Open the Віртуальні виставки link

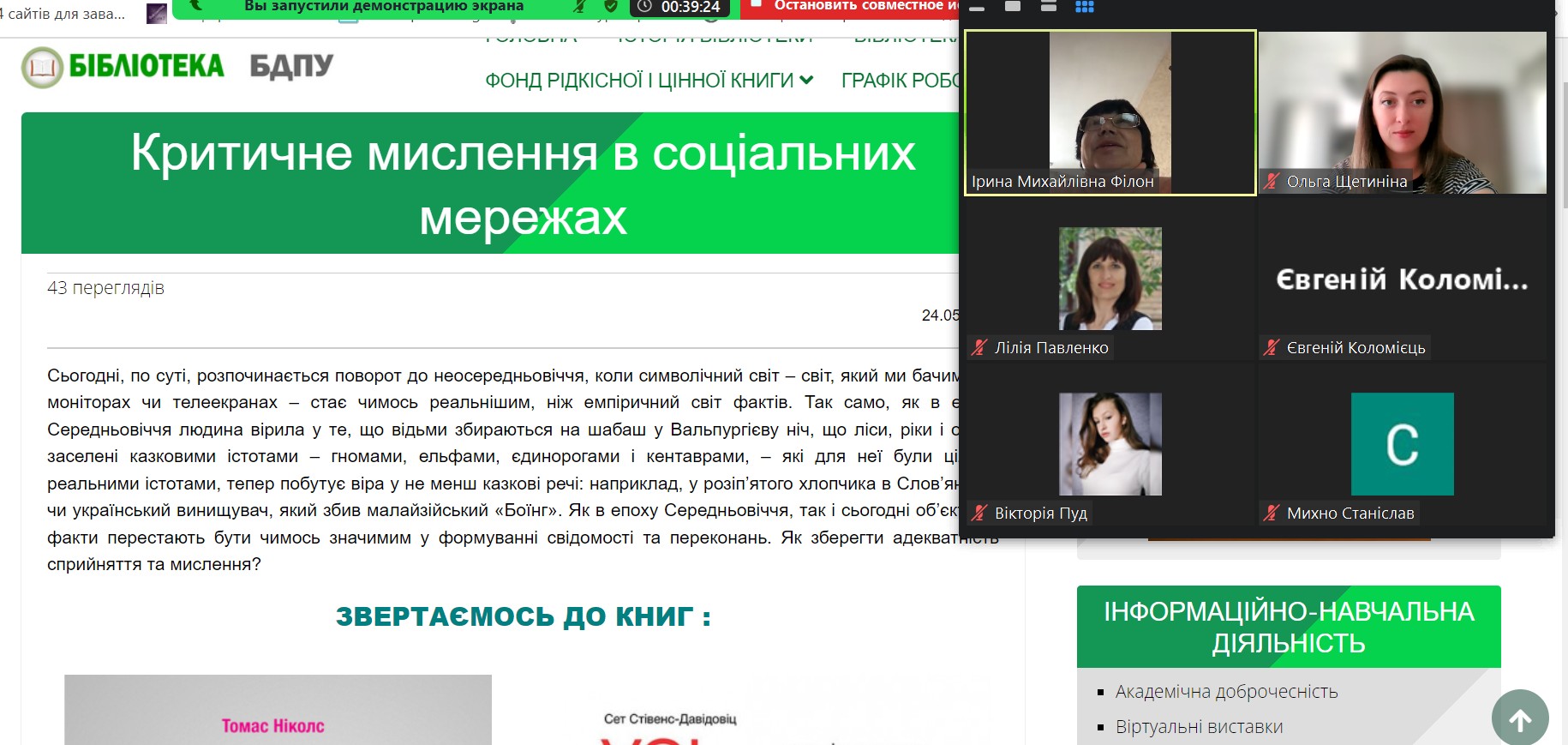[1199, 727]
